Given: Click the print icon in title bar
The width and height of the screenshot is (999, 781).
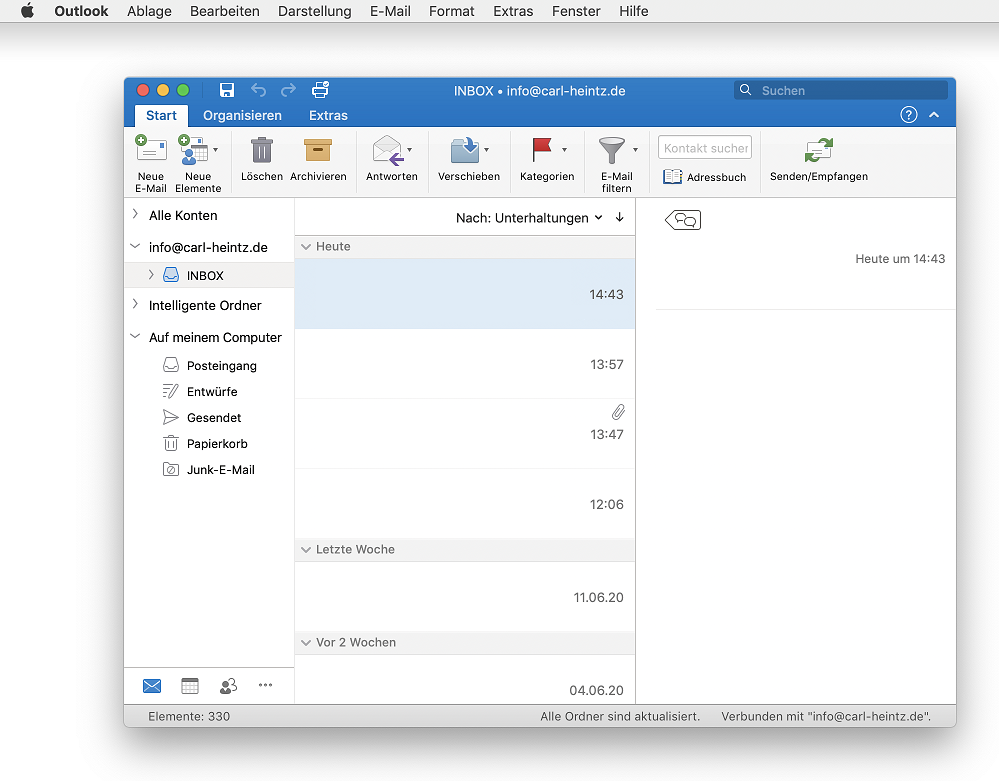Looking at the screenshot, I should 320,90.
